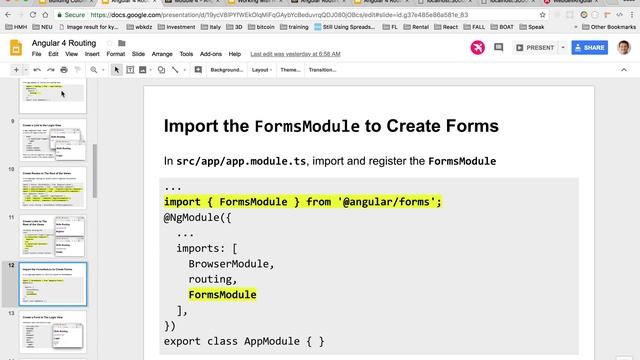This screenshot has height=360, width=640.
Task: Expand the new slide layout arrow
Action: click(26, 70)
